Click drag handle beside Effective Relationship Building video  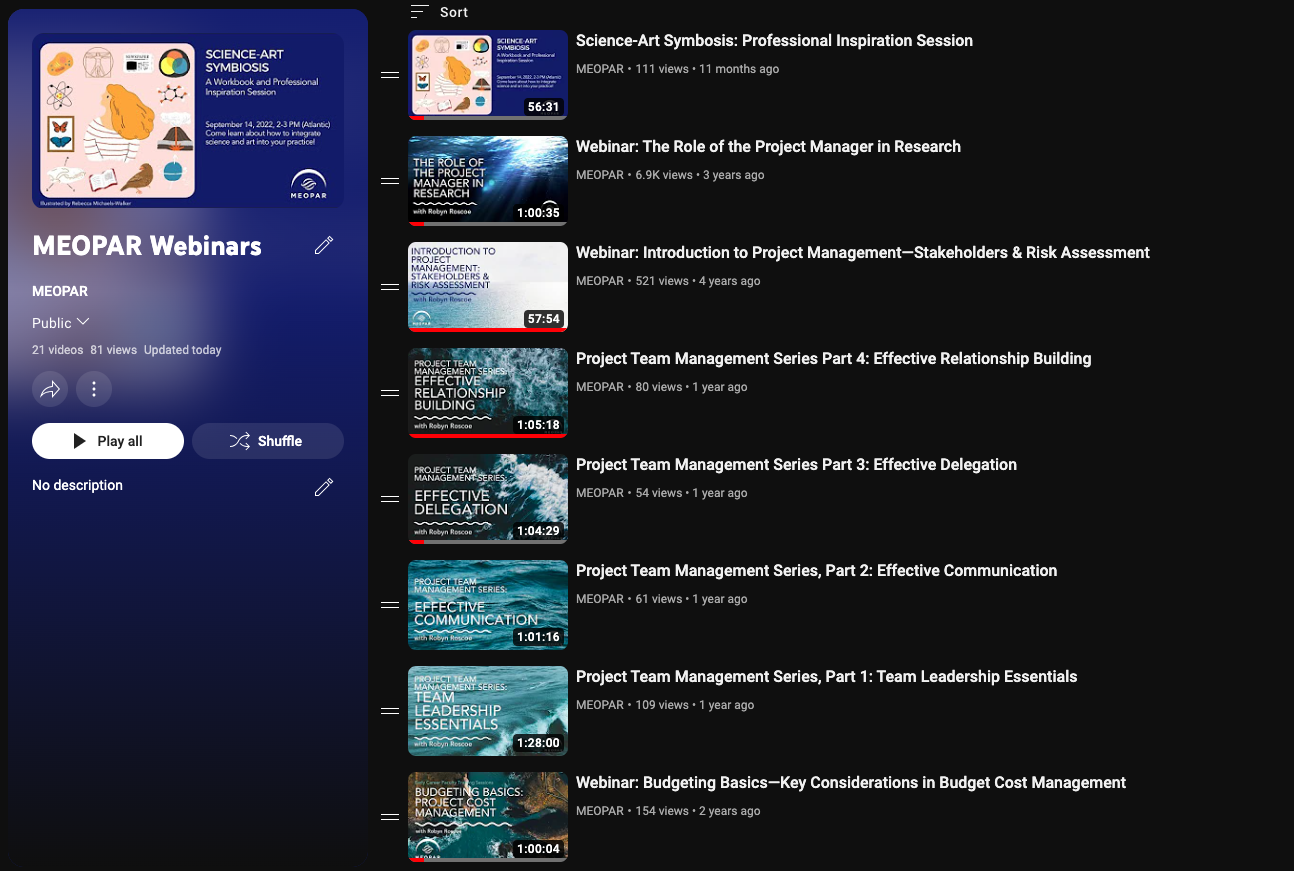390,393
